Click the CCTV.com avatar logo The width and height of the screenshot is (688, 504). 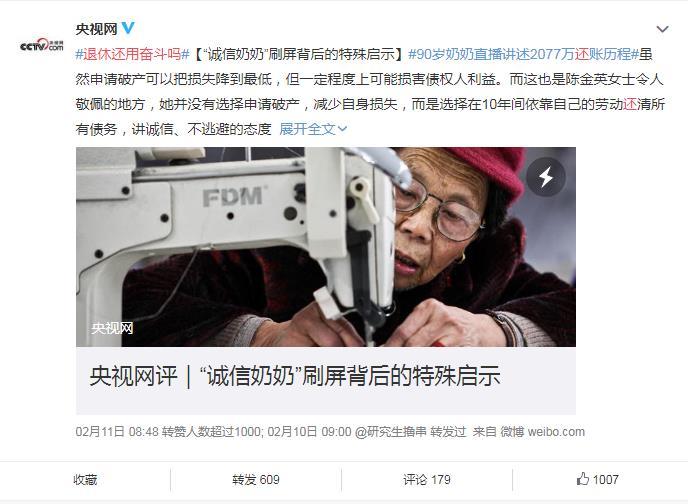pos(42,45)
